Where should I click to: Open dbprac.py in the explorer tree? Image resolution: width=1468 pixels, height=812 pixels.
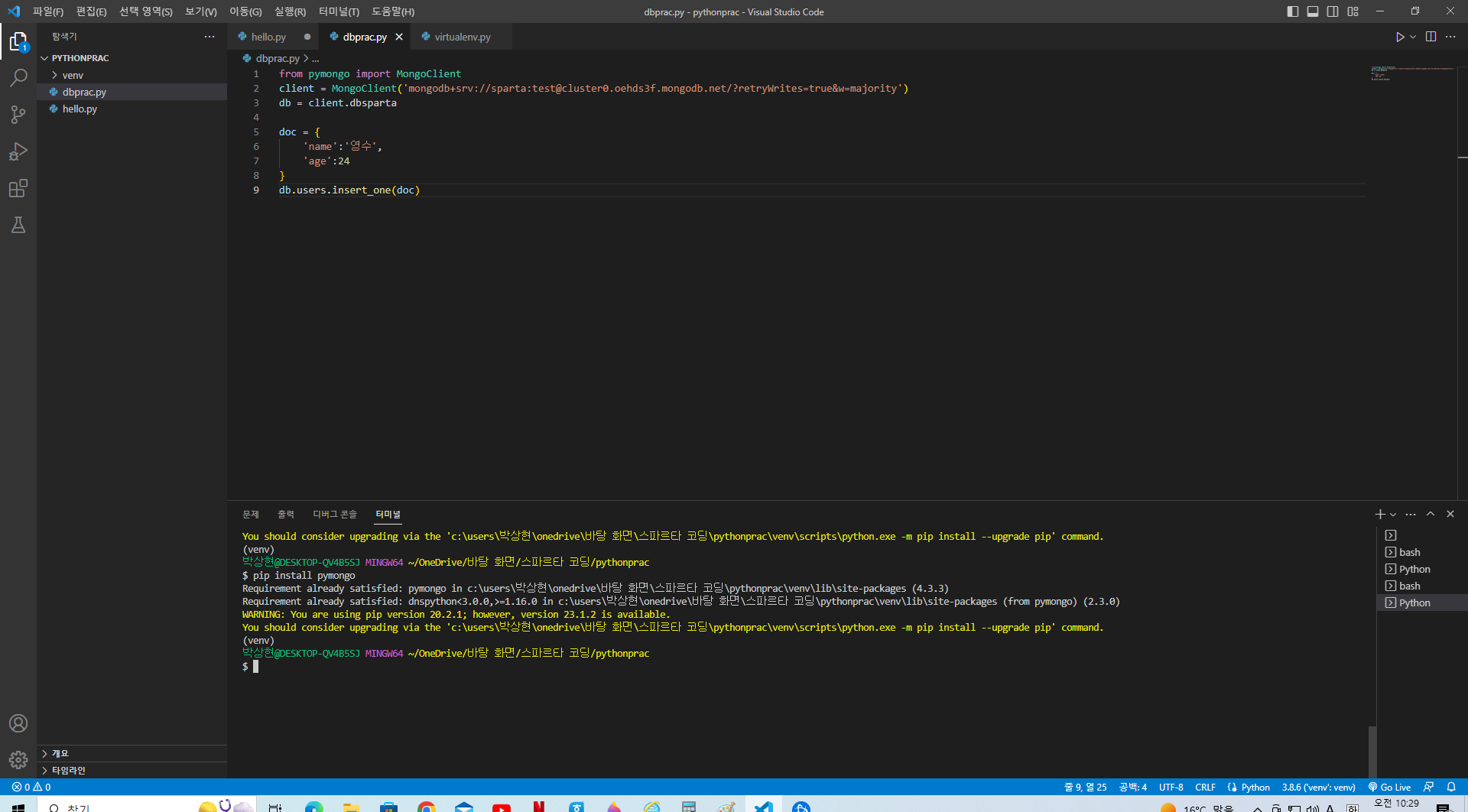point(132,92)
